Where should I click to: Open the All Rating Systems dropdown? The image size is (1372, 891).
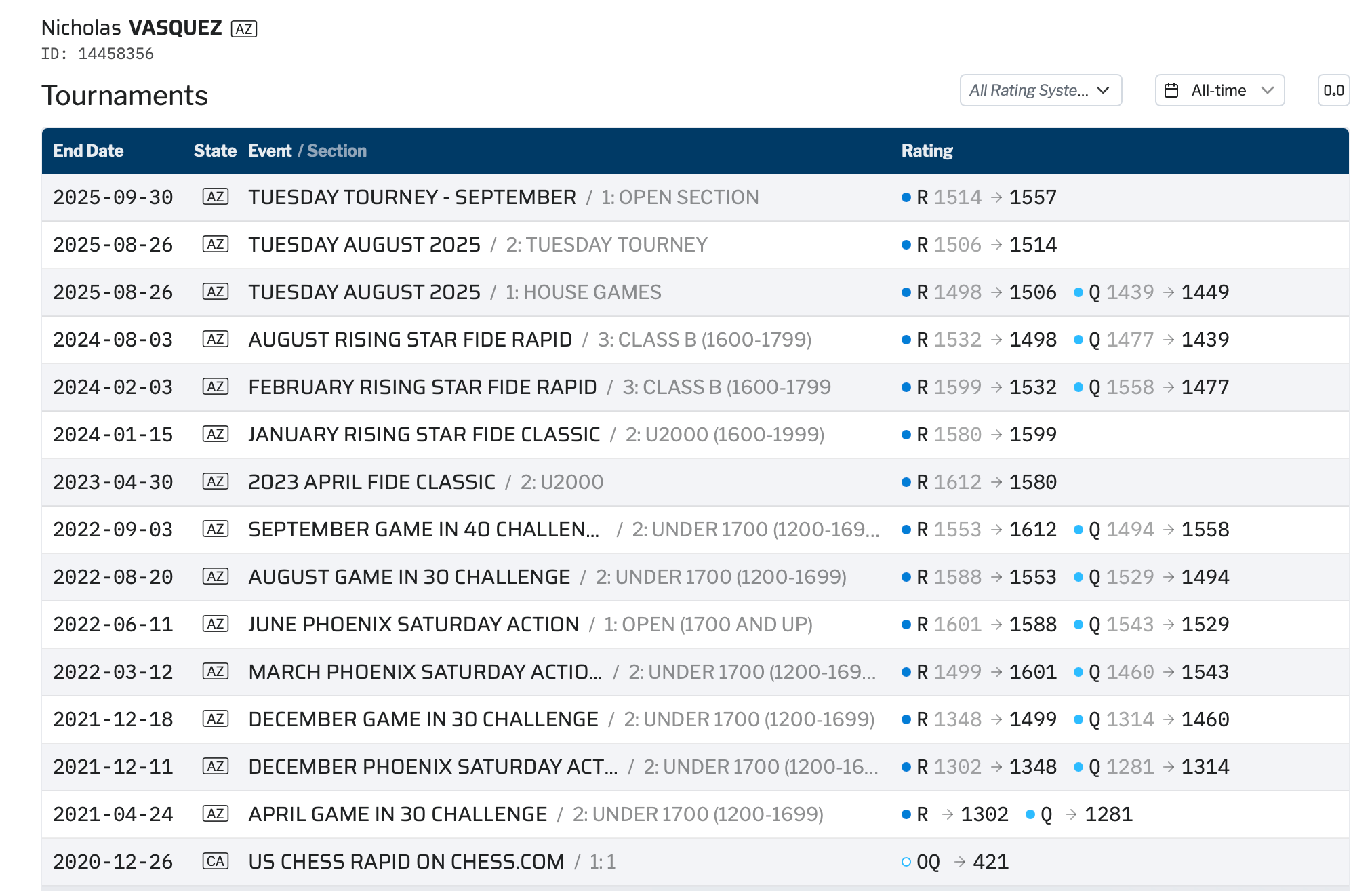[1041, 90]
